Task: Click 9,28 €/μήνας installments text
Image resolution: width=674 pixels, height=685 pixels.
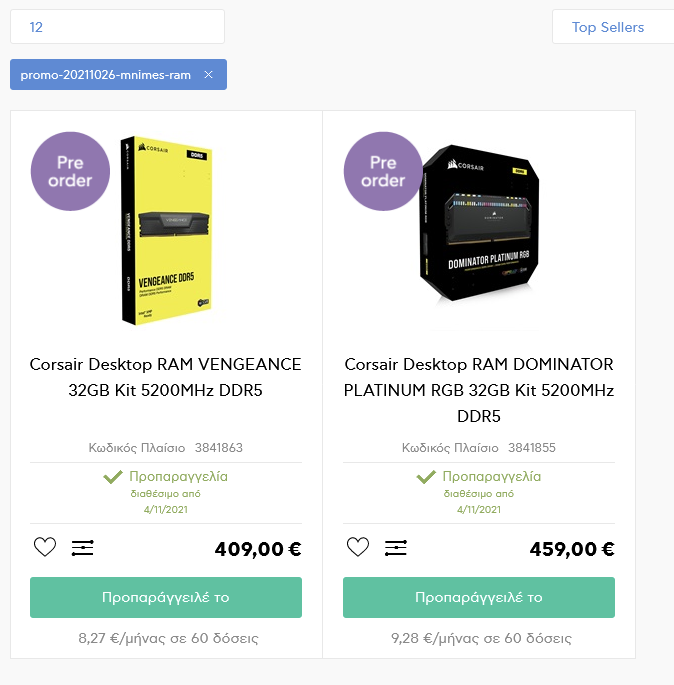Action: pos(481,638)
